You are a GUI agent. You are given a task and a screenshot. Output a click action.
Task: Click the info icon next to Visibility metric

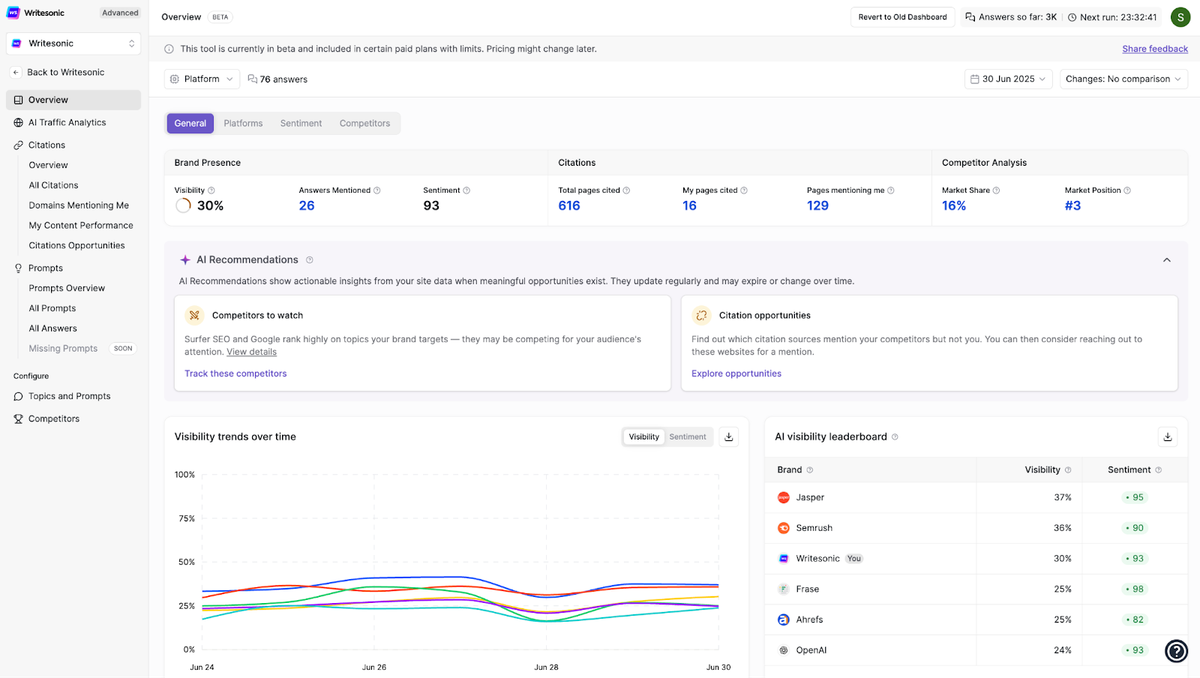[x=211, y=190]
